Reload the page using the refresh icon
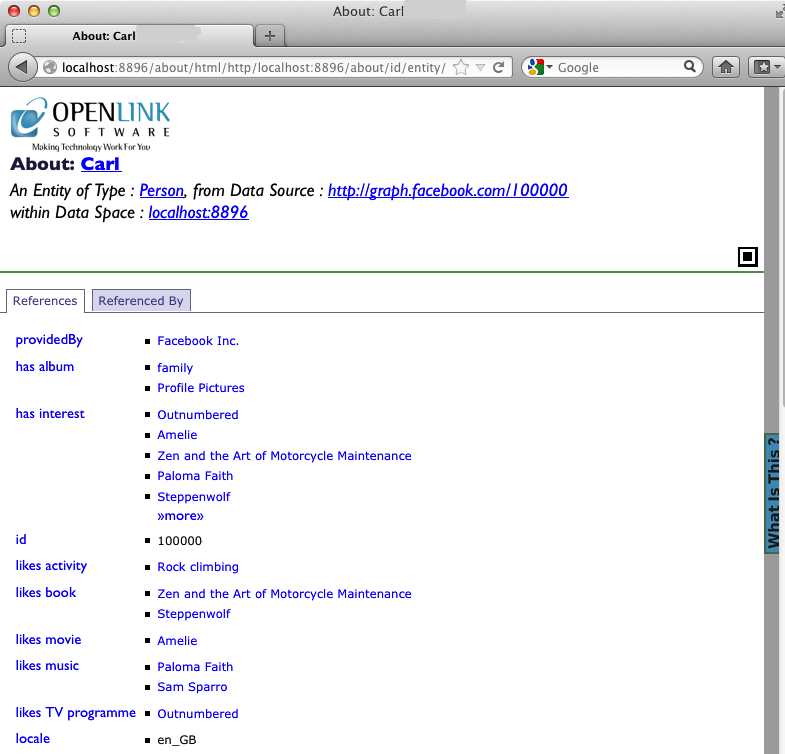The image size is (785, 754). pyautogui.click(x=500, y=67)
